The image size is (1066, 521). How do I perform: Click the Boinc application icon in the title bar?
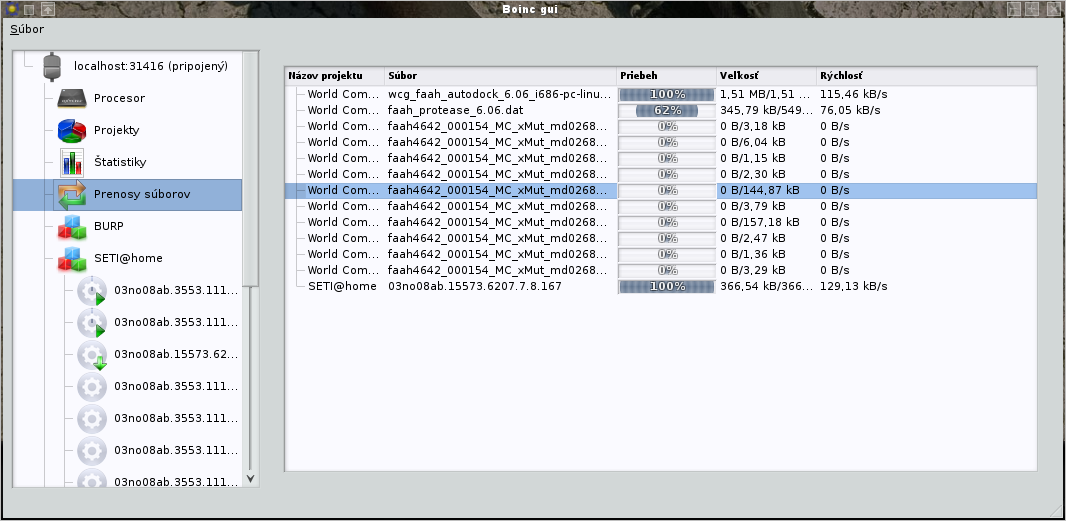(10, 9)
